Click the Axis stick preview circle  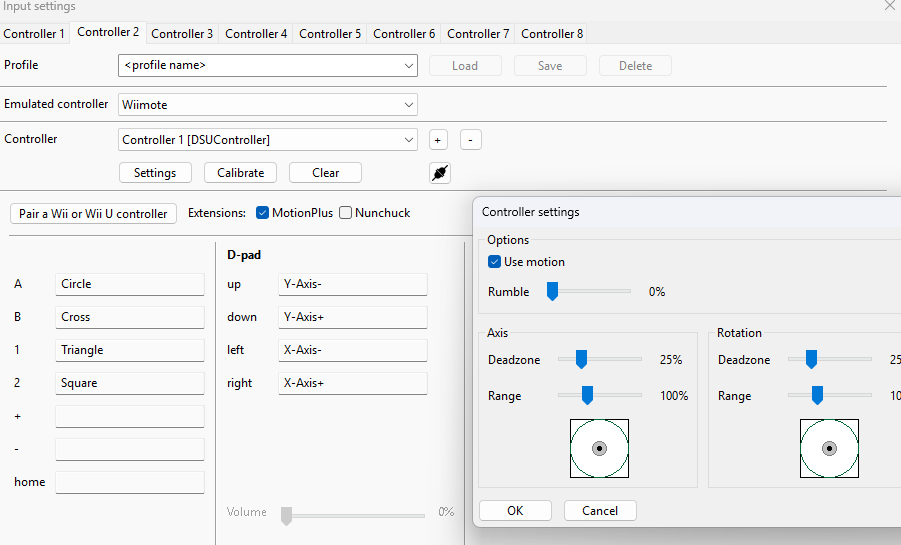[x=599, y=448]
